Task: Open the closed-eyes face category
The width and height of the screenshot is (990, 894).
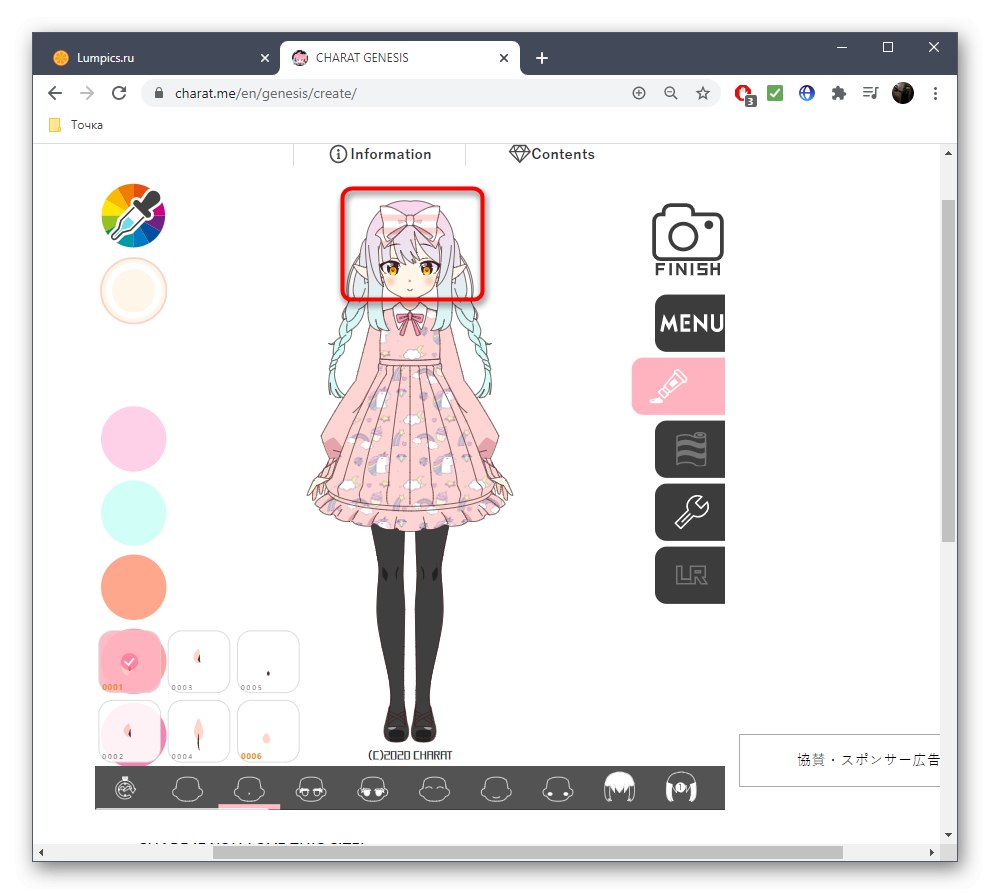Action: click(x=434, y=788)
